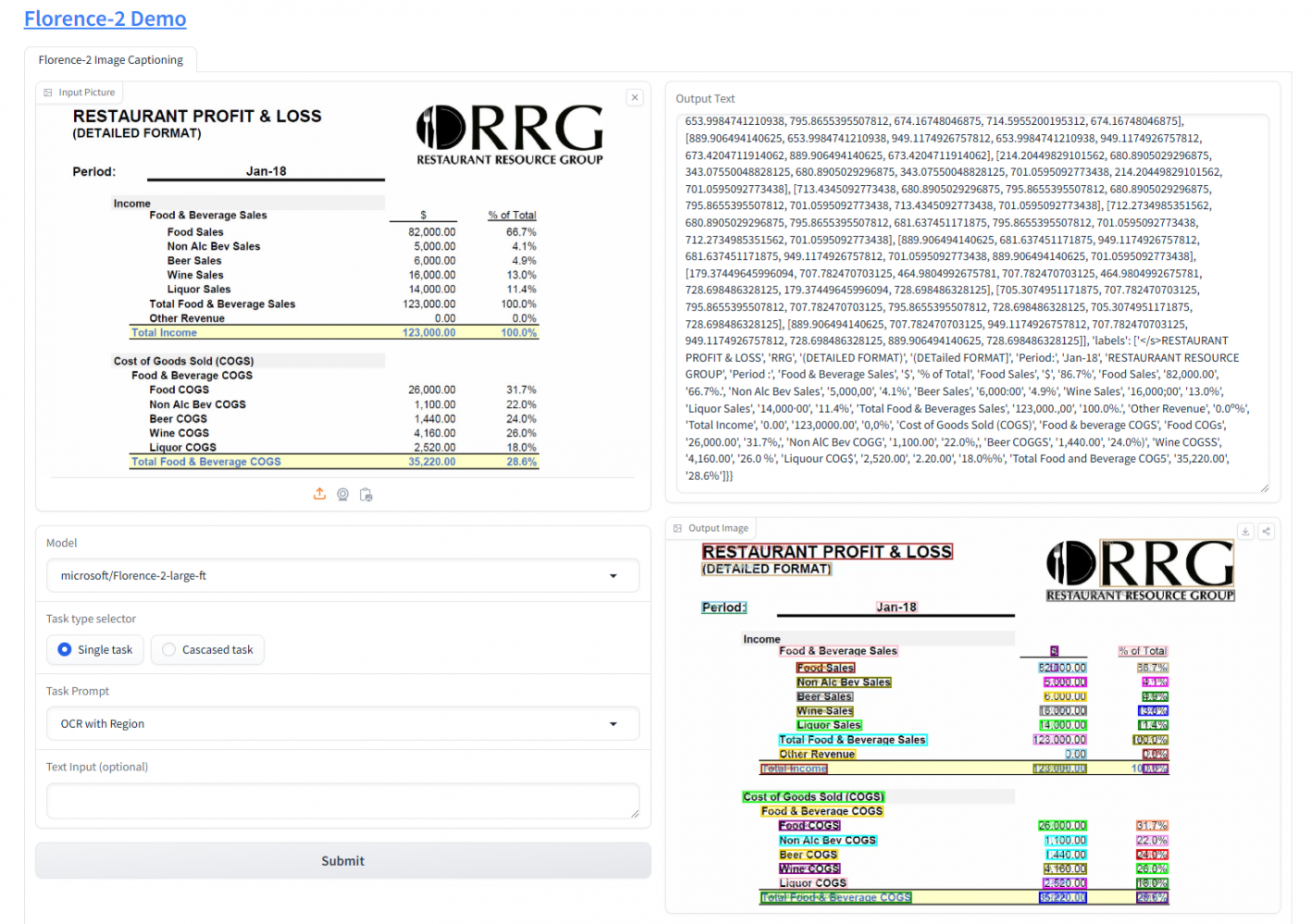Click the 'Task type selector' label
Screen dimensions: 1312x924
tap(91, 619)
